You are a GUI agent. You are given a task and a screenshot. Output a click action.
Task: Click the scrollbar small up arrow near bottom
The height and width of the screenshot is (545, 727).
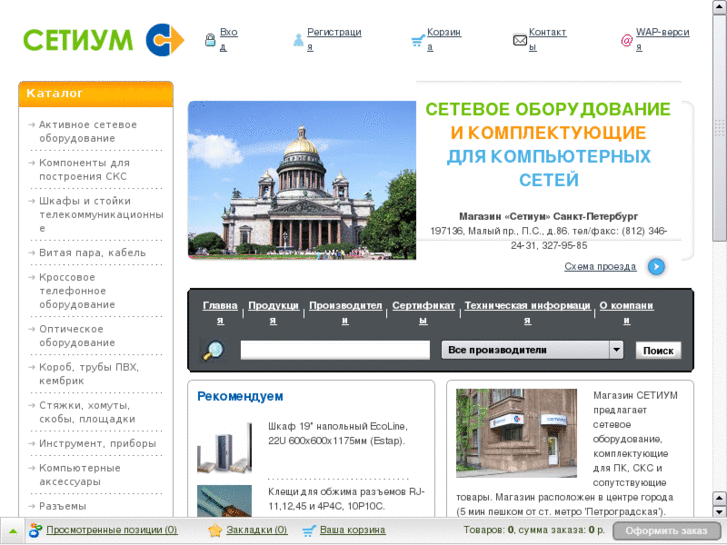(x=720, y=499)
